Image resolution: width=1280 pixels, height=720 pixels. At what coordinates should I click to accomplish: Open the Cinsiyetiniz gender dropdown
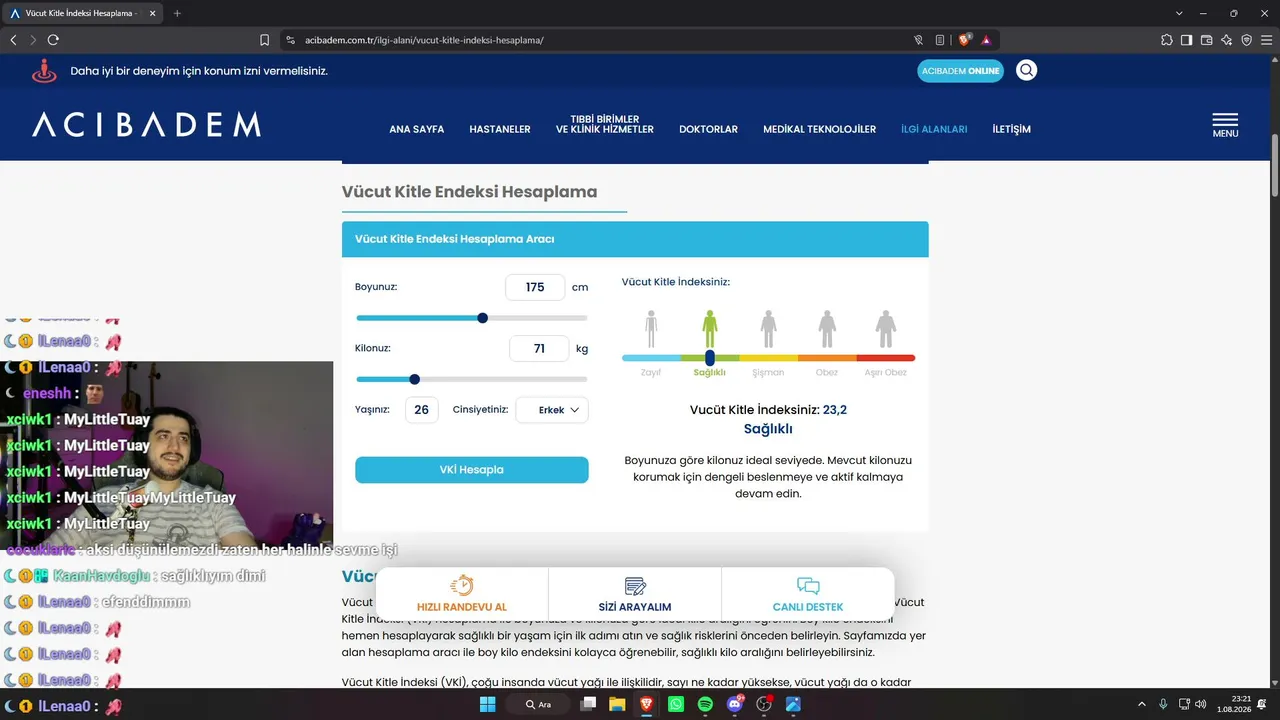[x=552, y=410]
